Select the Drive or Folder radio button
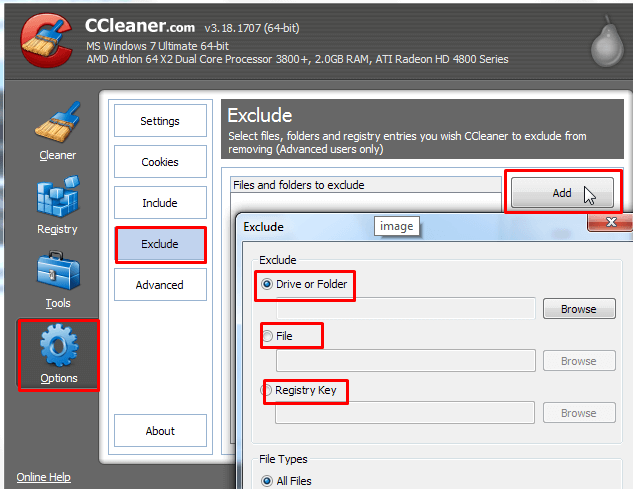The width and height of the screenshot is (633, 489). point(266,284)
